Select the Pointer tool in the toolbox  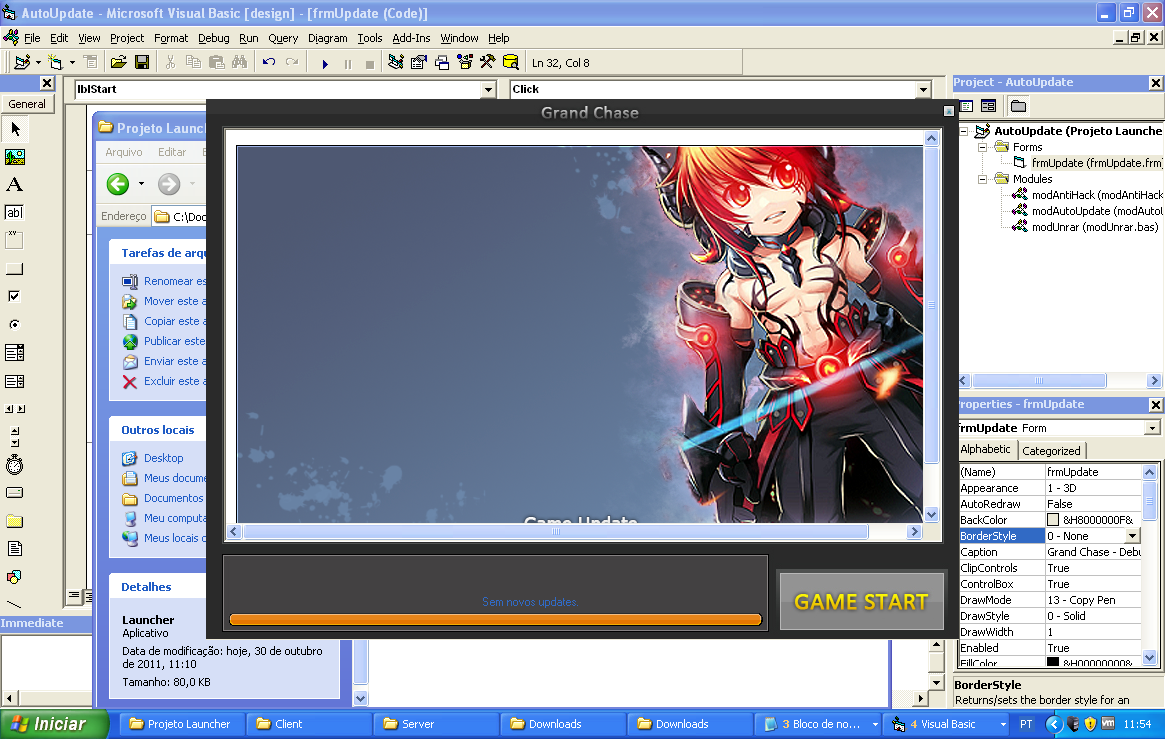(x=15, y=129)
